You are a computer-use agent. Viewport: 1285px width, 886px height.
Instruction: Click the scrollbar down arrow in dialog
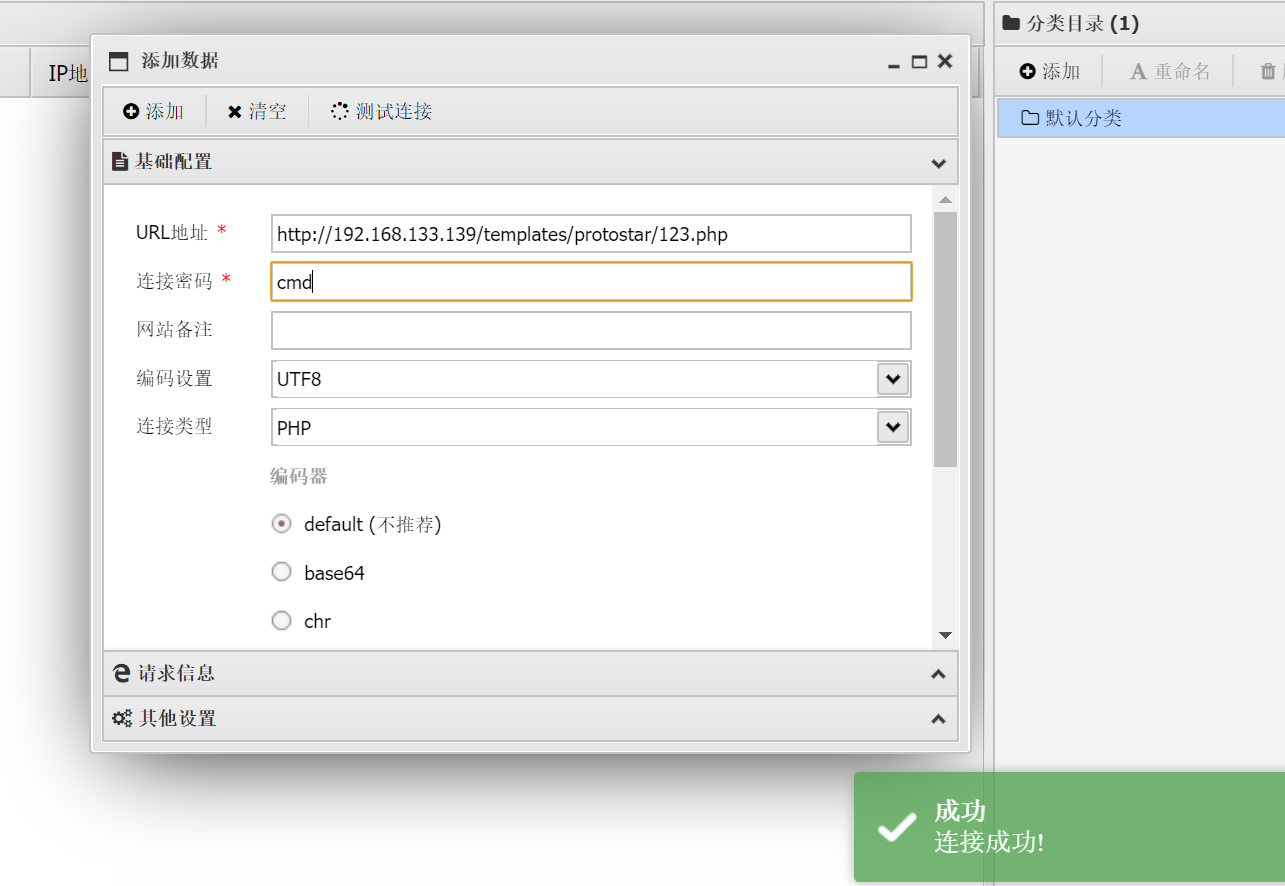(x=945, y=635)
